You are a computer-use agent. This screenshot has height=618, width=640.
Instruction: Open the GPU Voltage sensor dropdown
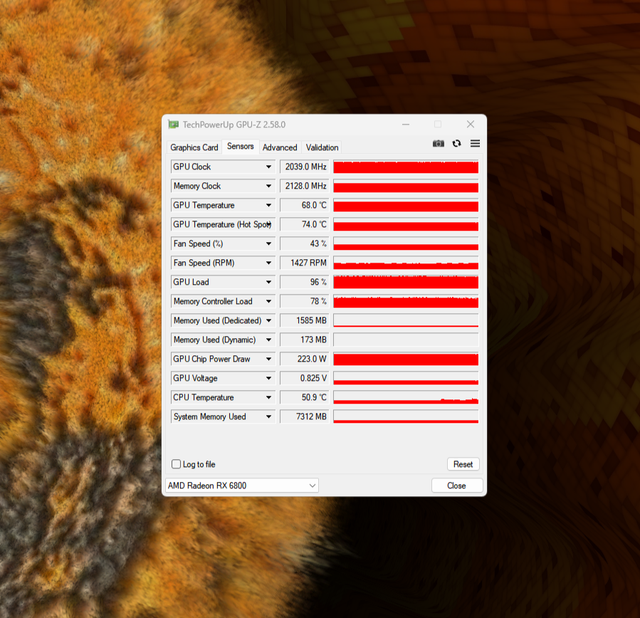pos(269,378)
